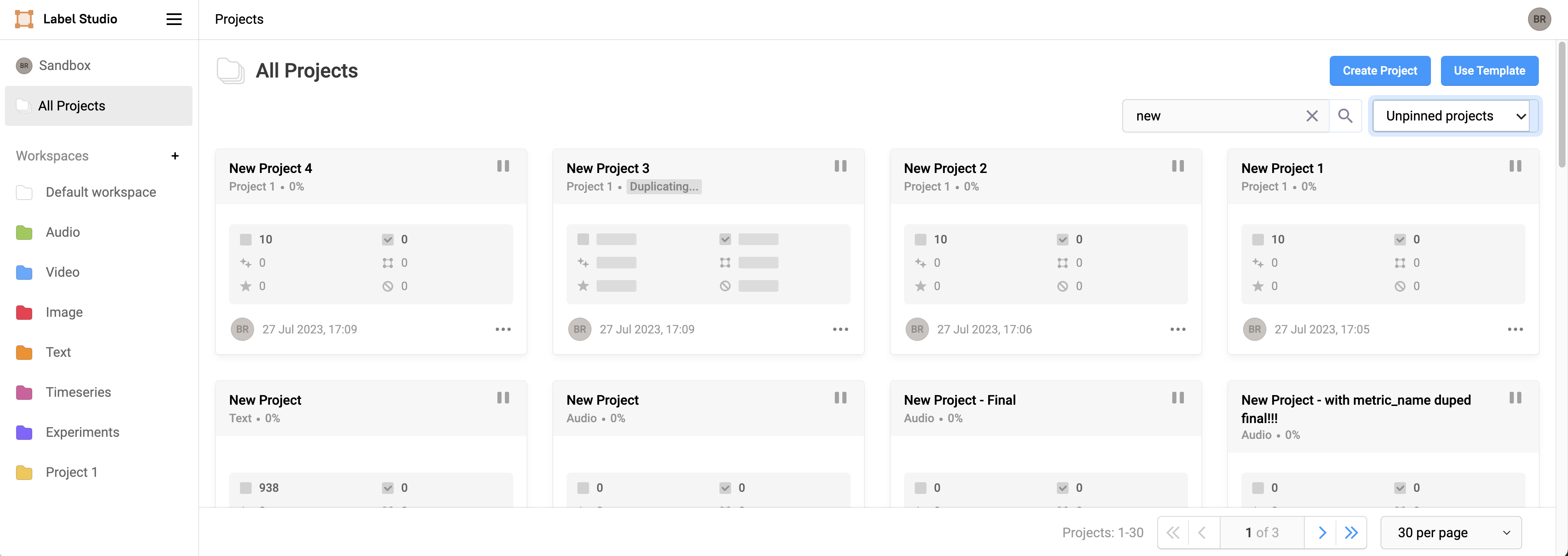This screenshot has width=1568, height=556.
Task: Open the hamburger menu next to Label Studio
Action: coord(174,19)
